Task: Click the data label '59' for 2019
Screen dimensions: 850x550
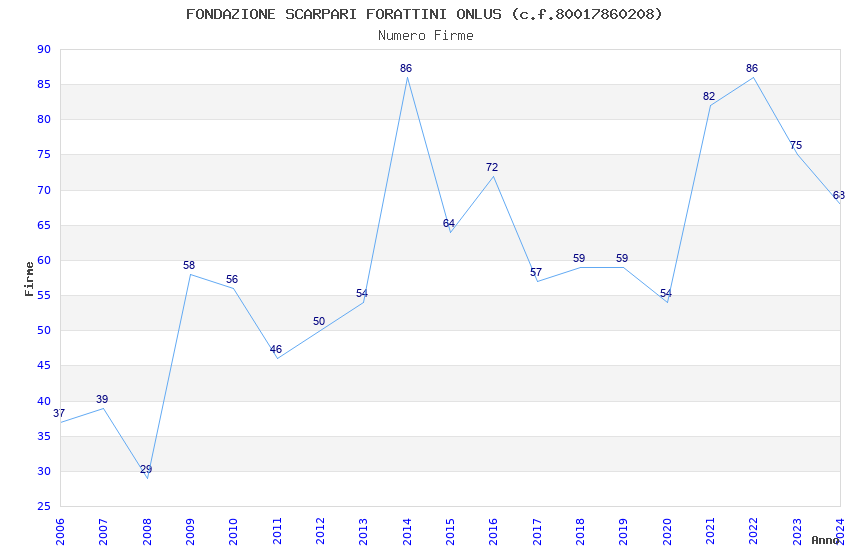Action: [x=622, y=258]
